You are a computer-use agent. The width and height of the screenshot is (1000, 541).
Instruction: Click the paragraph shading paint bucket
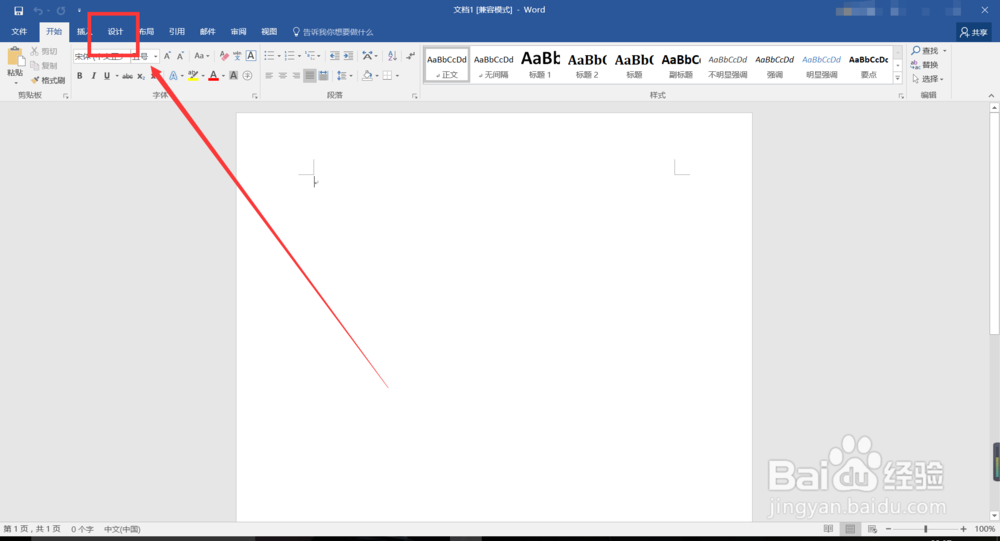coord(367,76)
